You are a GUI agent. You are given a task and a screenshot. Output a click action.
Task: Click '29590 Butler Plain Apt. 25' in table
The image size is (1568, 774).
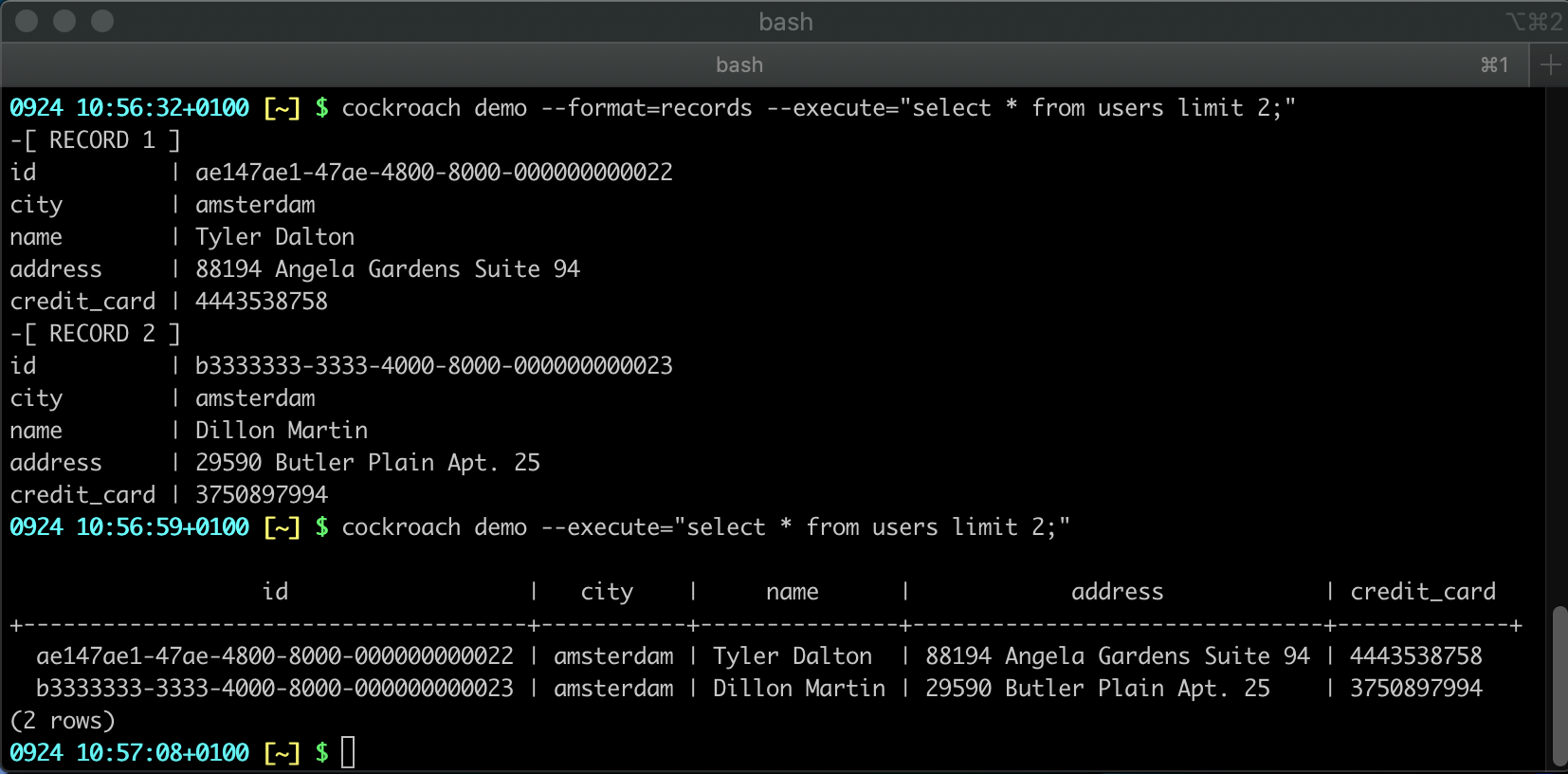pos(1098,689)
